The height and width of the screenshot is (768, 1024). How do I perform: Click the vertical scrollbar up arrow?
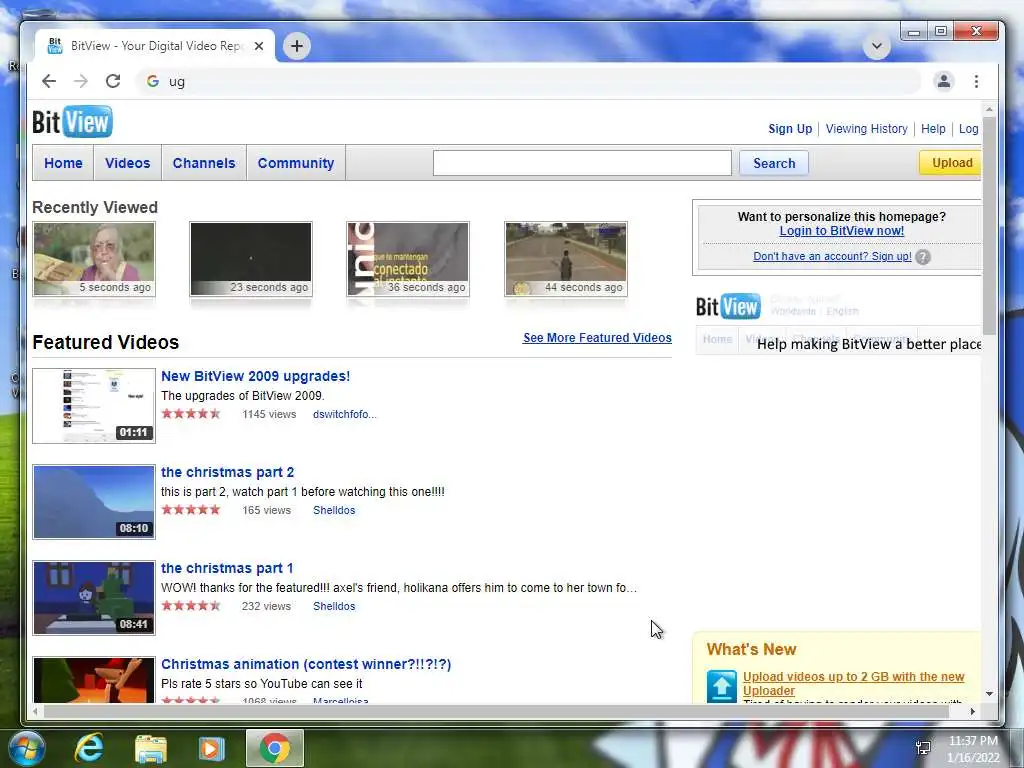(989, 109)
